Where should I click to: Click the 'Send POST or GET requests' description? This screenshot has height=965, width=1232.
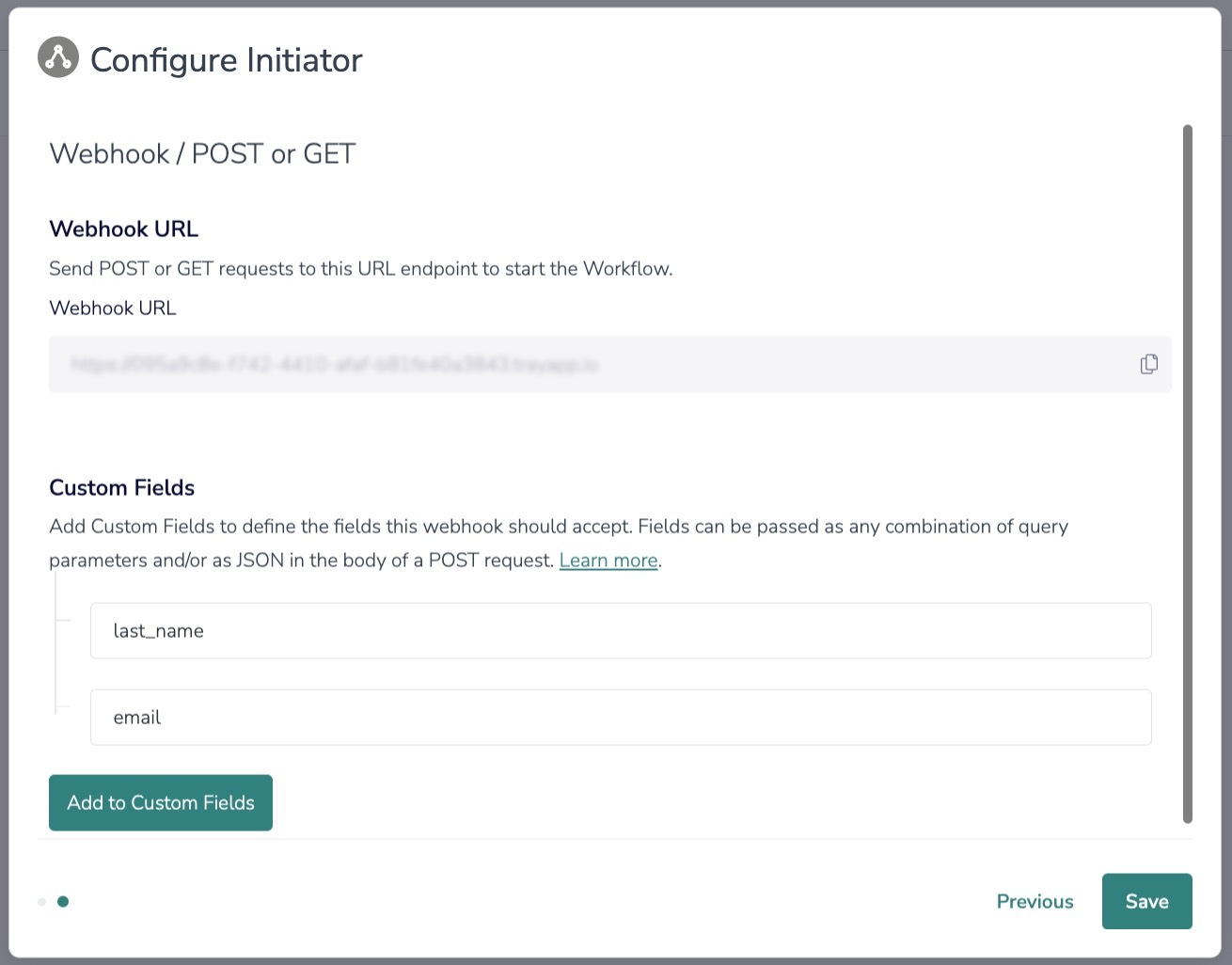click(x=361, y=269)
